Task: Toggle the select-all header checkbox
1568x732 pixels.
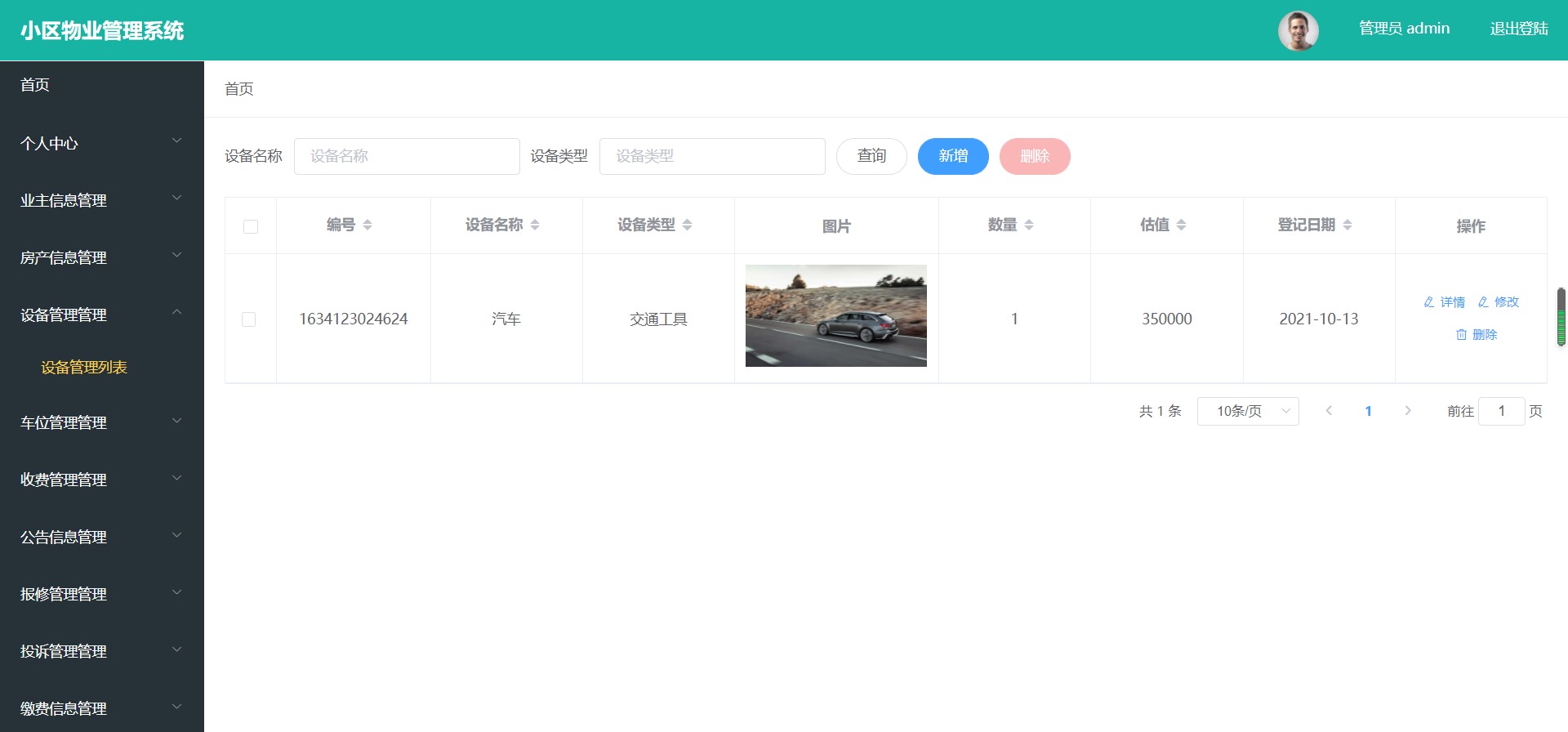Action: coord(251,226)
